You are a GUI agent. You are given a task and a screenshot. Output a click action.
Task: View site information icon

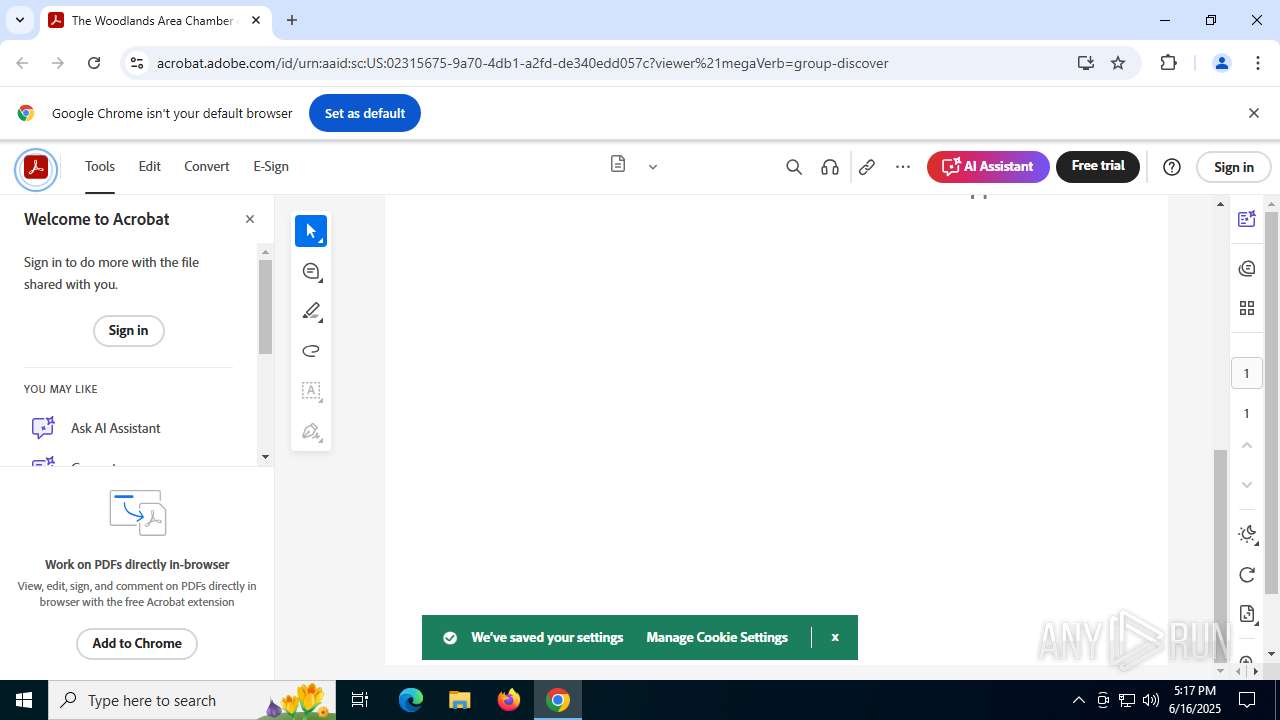[136, 63]
